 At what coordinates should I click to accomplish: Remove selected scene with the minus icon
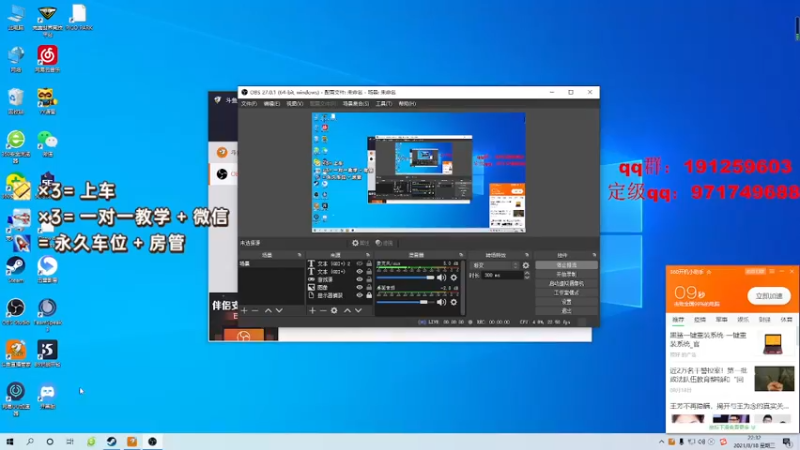[255, 310]
